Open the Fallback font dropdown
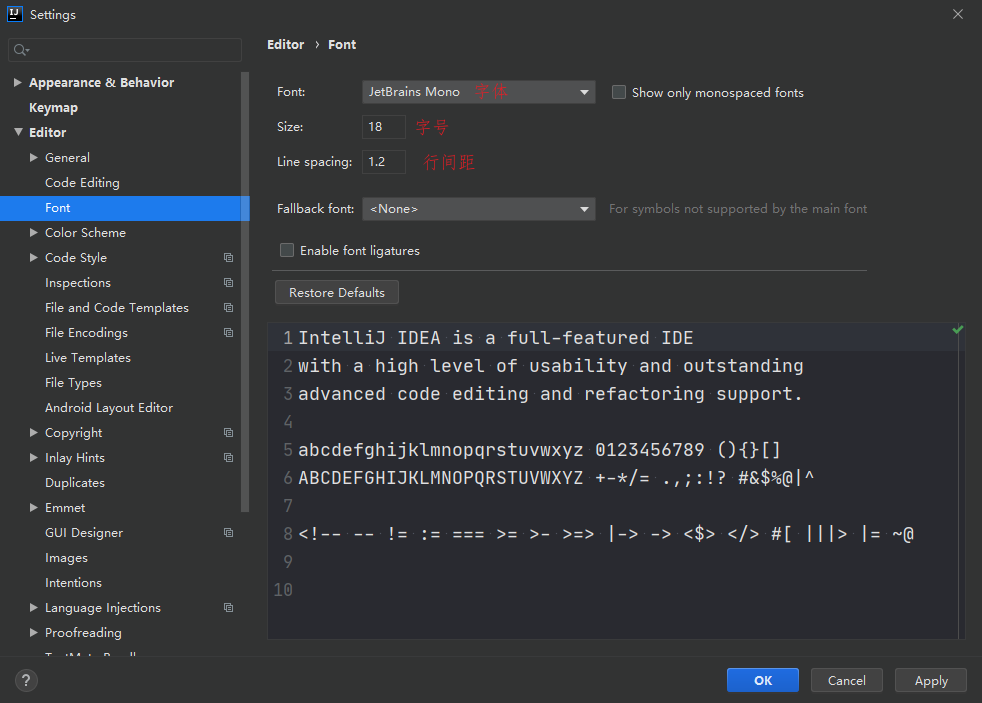The height and width of the screenshot is (703, 982). (x=478, y=209)
